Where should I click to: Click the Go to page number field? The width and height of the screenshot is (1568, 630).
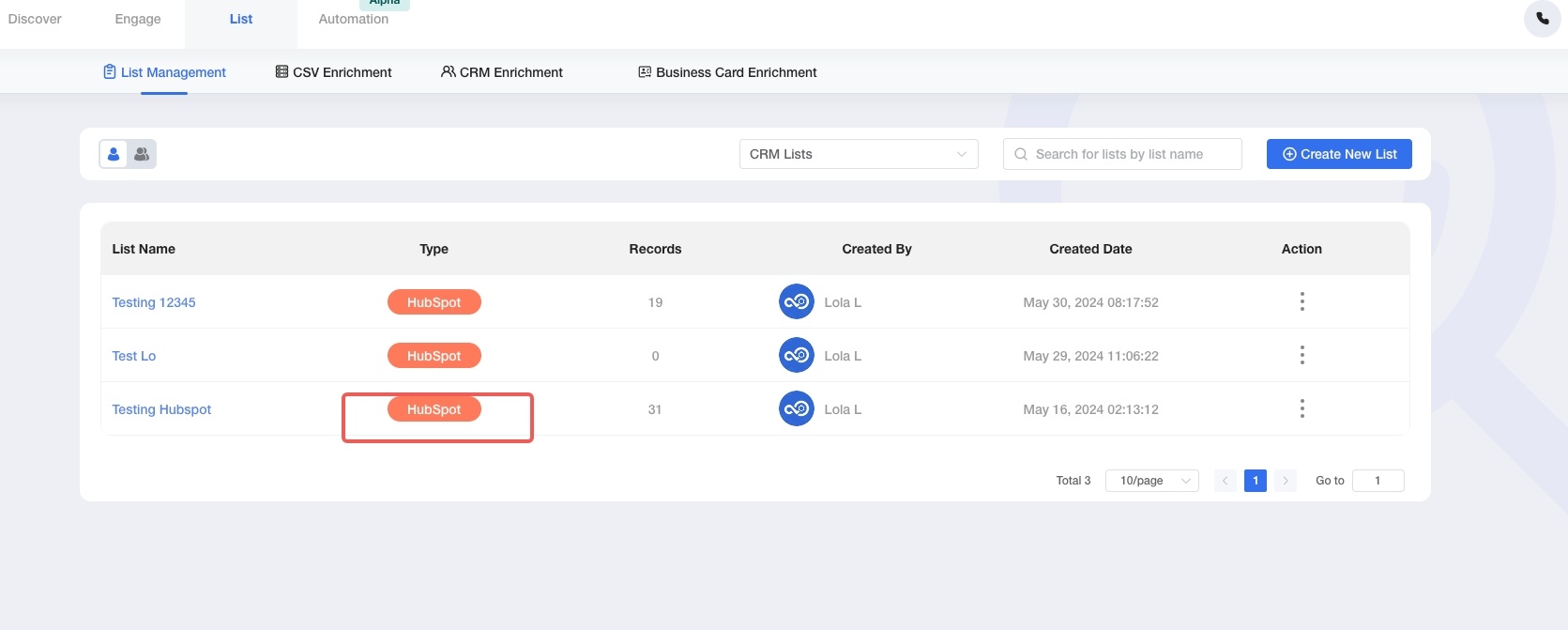coord(1378,481)
